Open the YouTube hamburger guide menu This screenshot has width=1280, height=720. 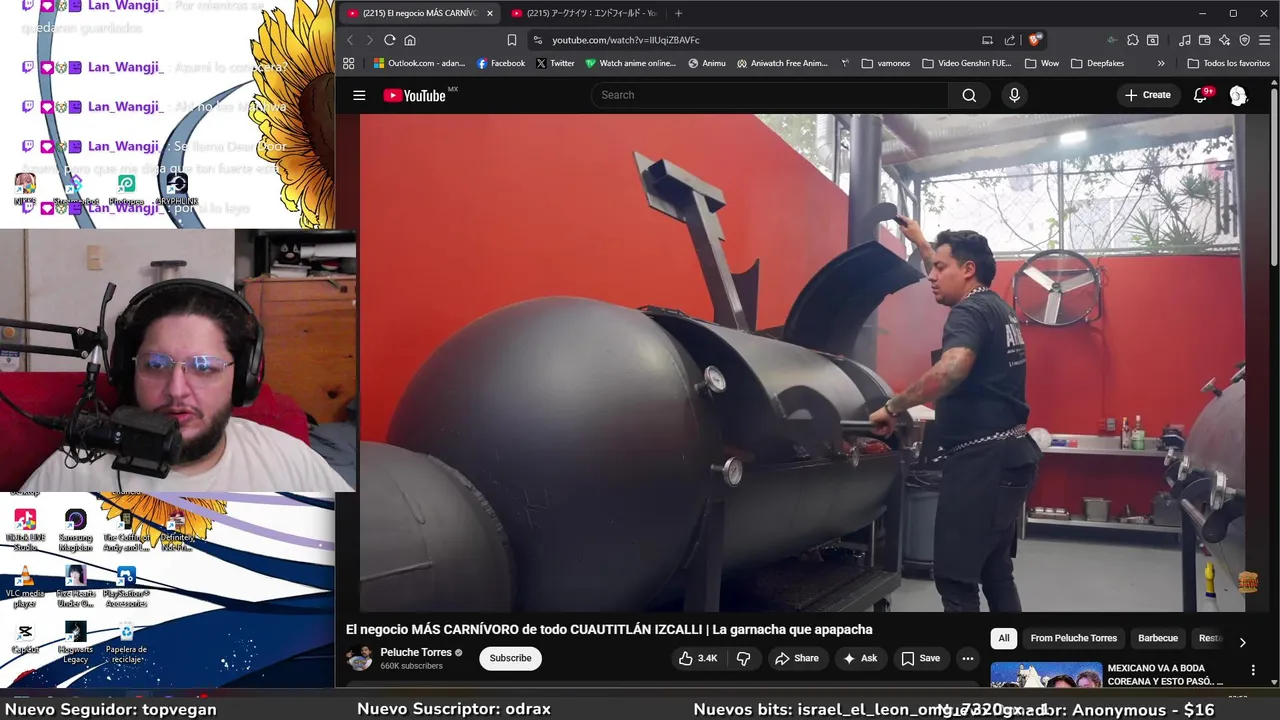pyautogui.click(x=359, y=95)
